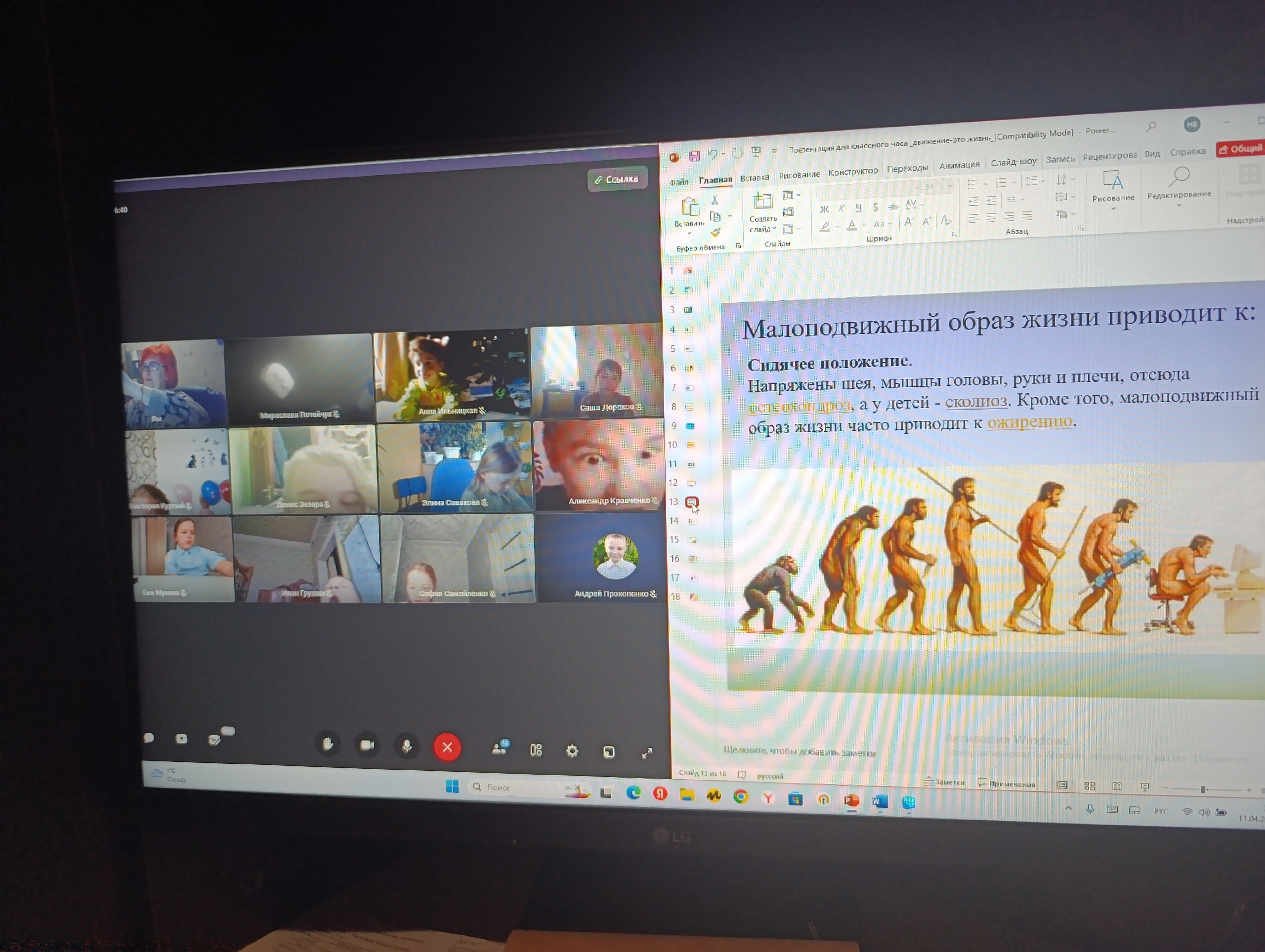This screenshot has width=1265, height=952.
Task: Switch to the Слайд-шоу tab
Action: click(1013, 162)
